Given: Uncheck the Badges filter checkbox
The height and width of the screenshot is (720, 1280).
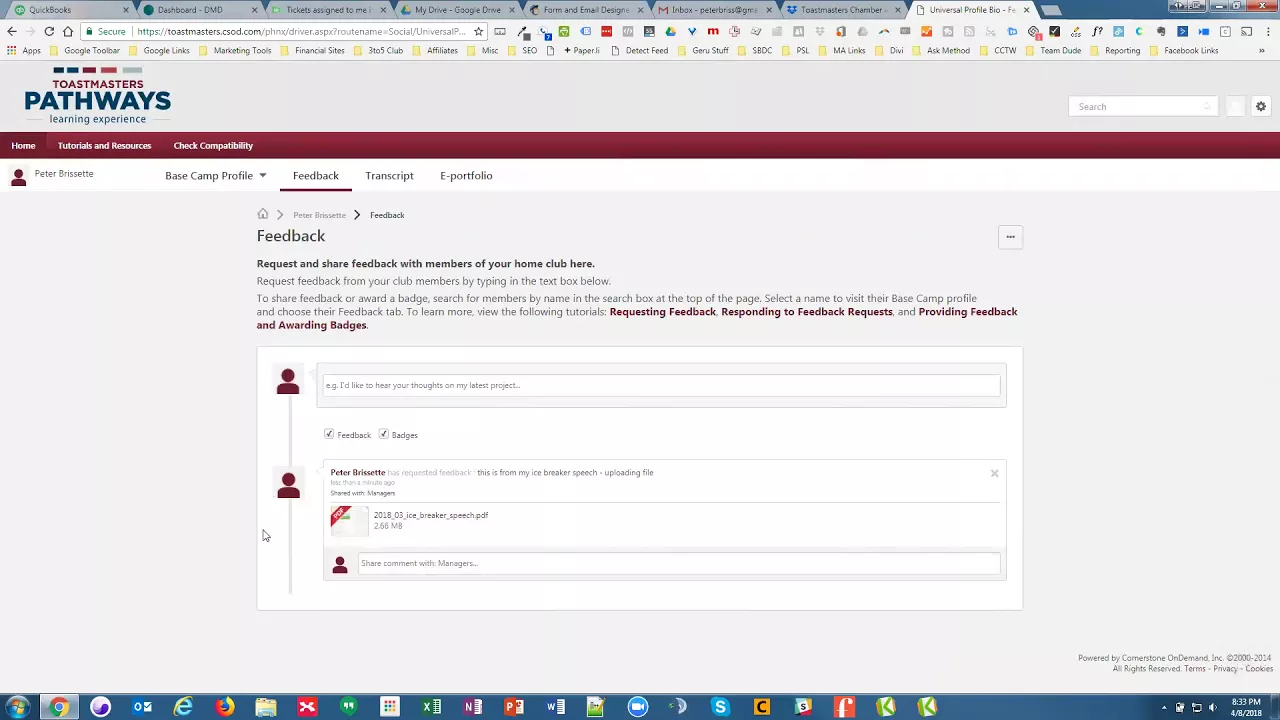Looking at the screenshot, I should point(383,434).
